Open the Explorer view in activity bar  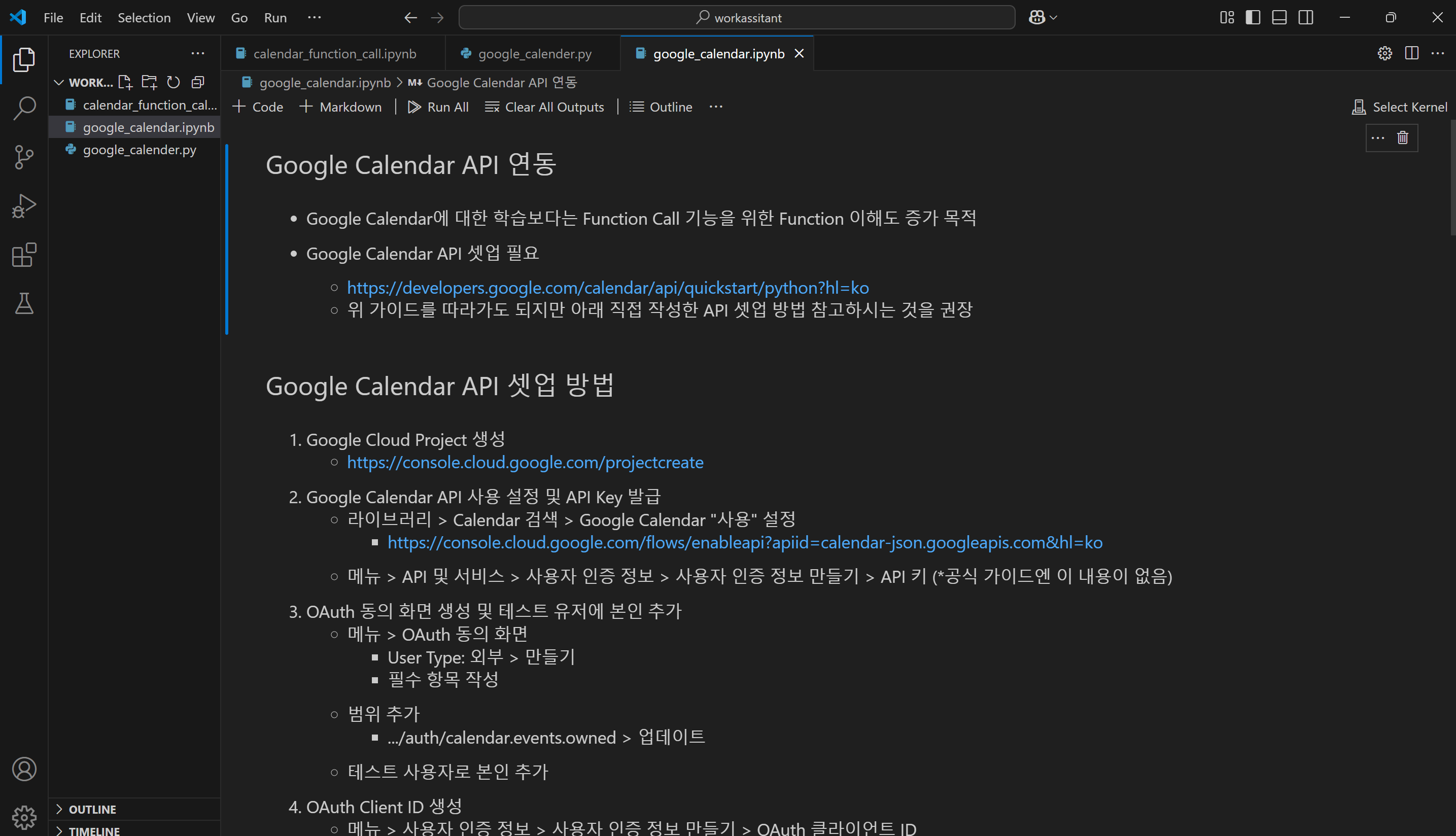pos(23,60)
